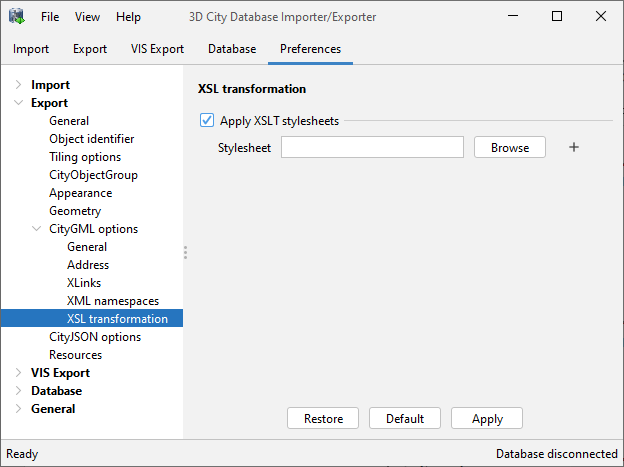Select the Preferences tab
The width and height of the screenshot is (624, 467).
click(x=310, y=49)
